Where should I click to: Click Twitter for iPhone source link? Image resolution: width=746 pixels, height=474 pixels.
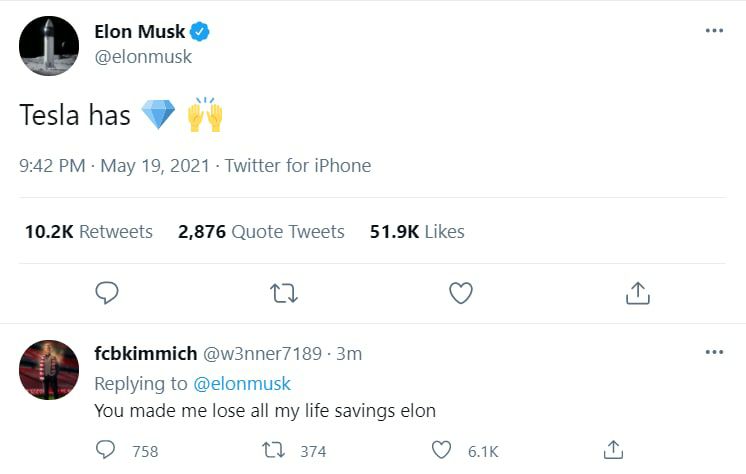pyautogui.click(x=297, y=166)
